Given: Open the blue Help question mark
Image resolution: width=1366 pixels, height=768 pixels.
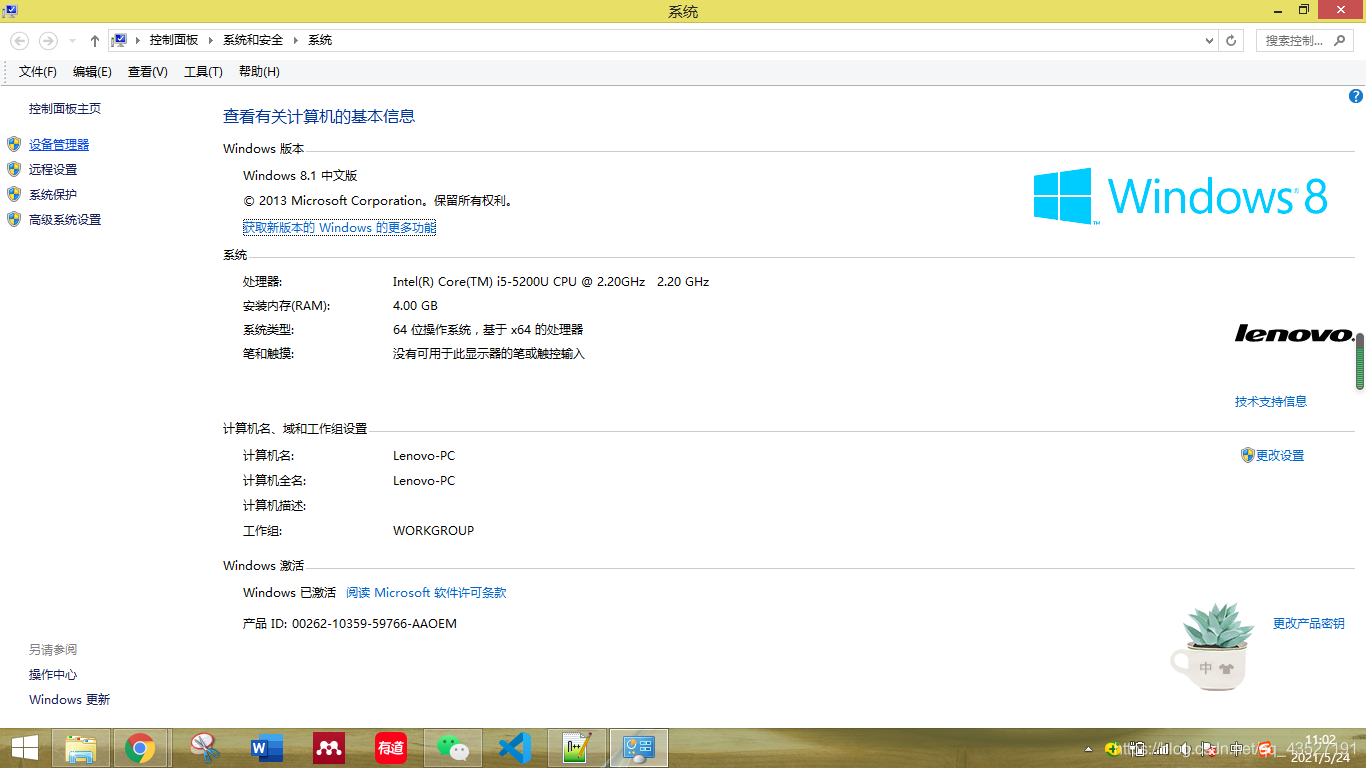Looking at the screenshot, I should pyautogui.click(x=1356, y=97).
